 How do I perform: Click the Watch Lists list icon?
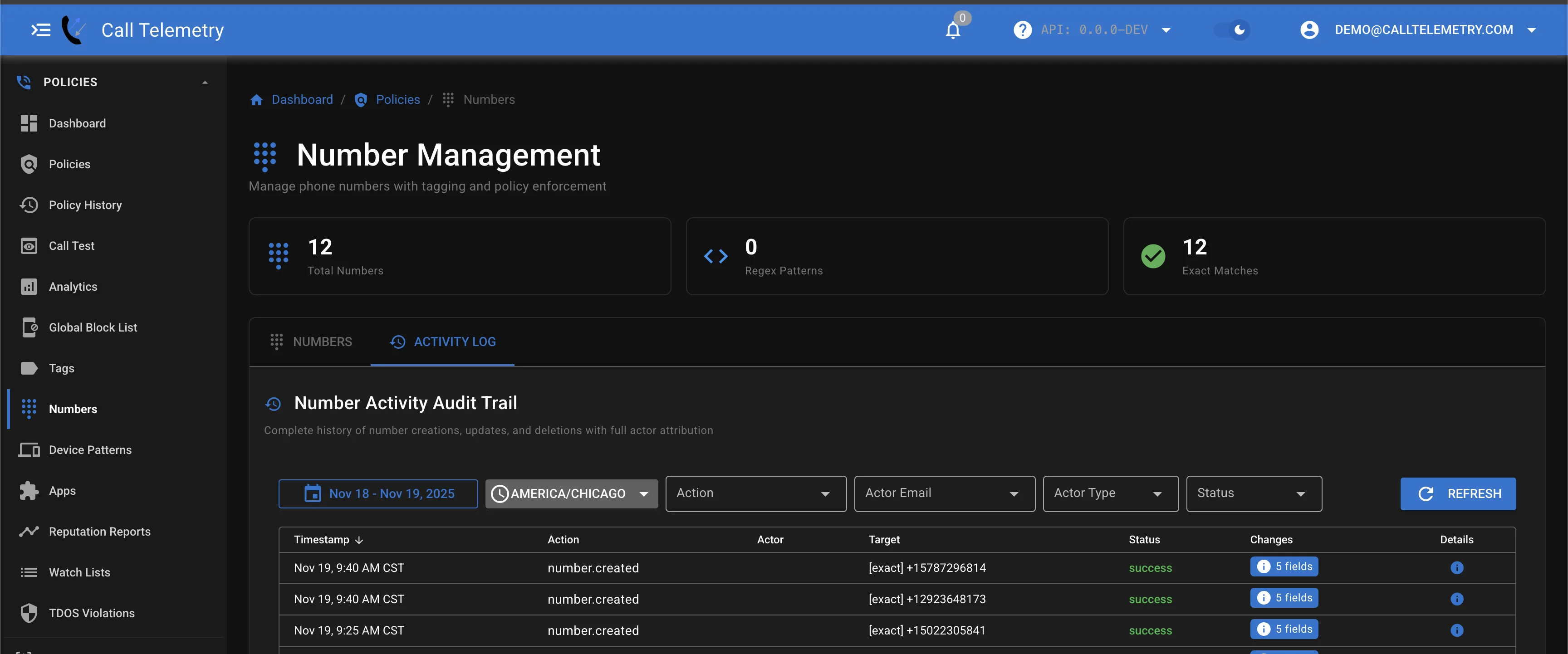(x=29, y=572)
